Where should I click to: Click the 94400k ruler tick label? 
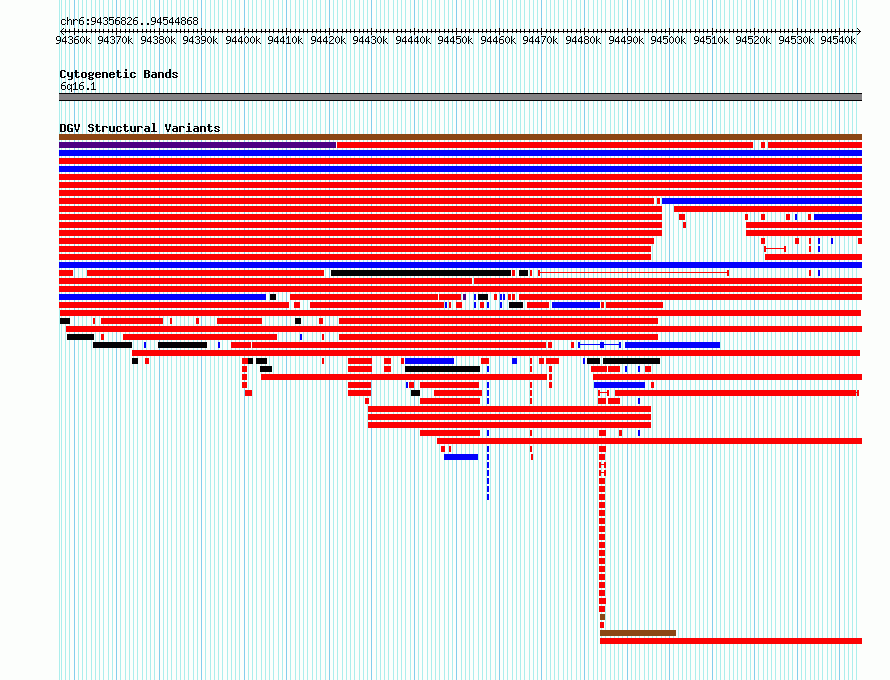coord(243,40)
